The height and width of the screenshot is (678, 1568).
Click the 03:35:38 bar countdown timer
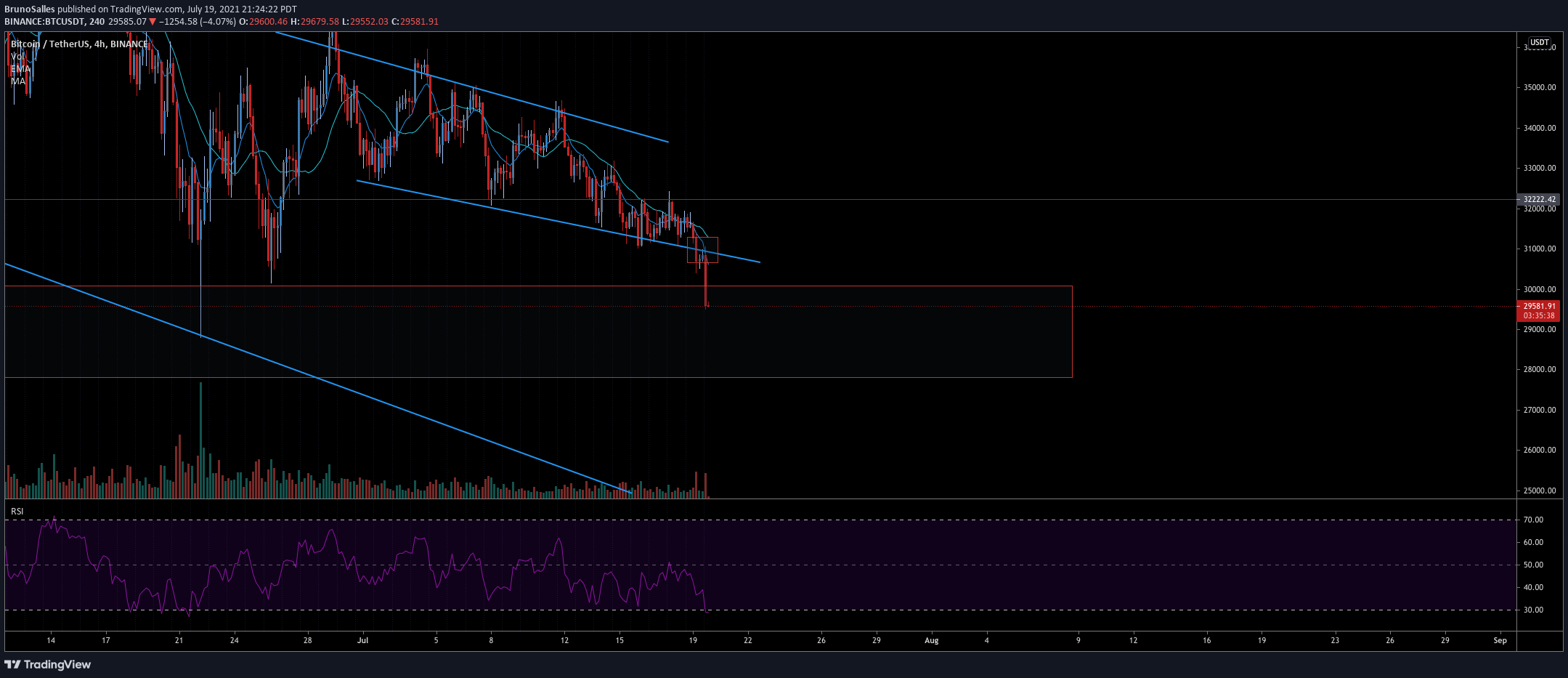pos(1539,316)
